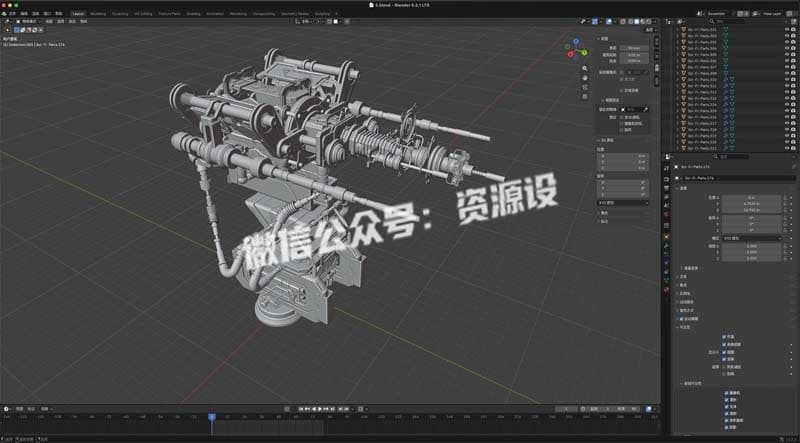Viewport: 800px width, 443px height.
Task: Toggle X-ray in viewport header
Action: [622, 21]
